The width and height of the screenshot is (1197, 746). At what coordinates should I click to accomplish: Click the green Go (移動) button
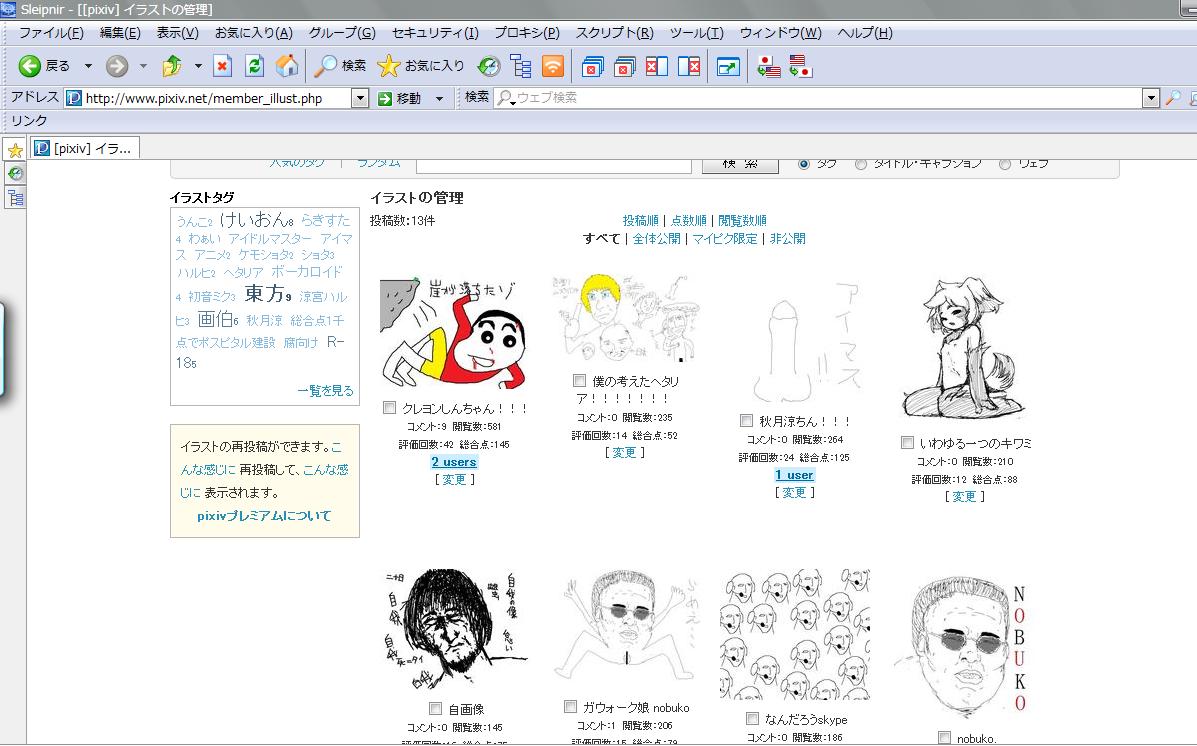click(400, 98)
